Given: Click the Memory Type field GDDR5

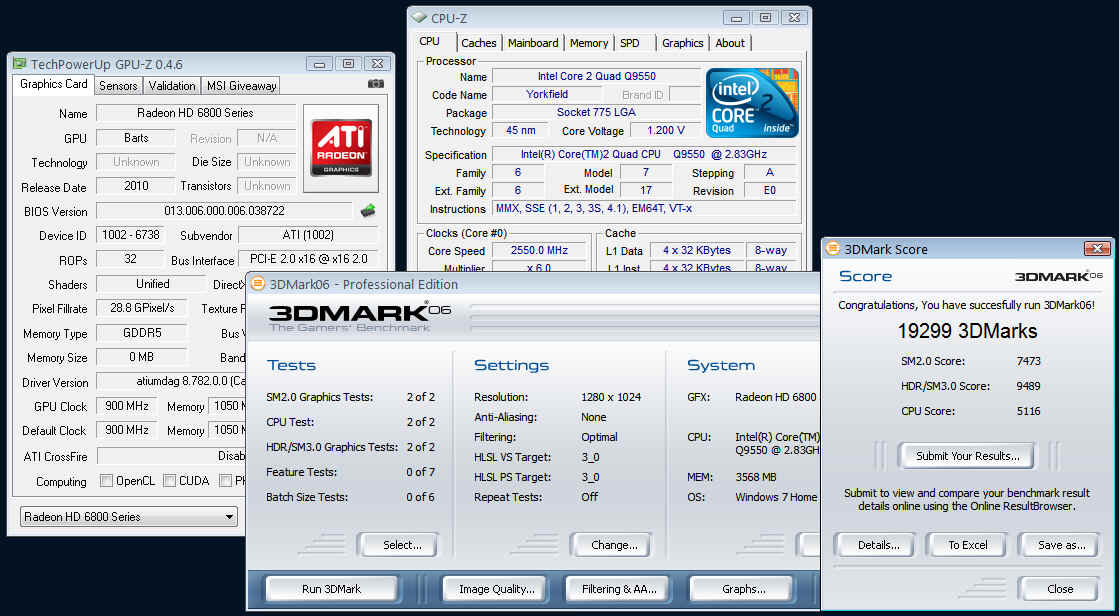Looking at the screenshot, I should click(141, 333).
